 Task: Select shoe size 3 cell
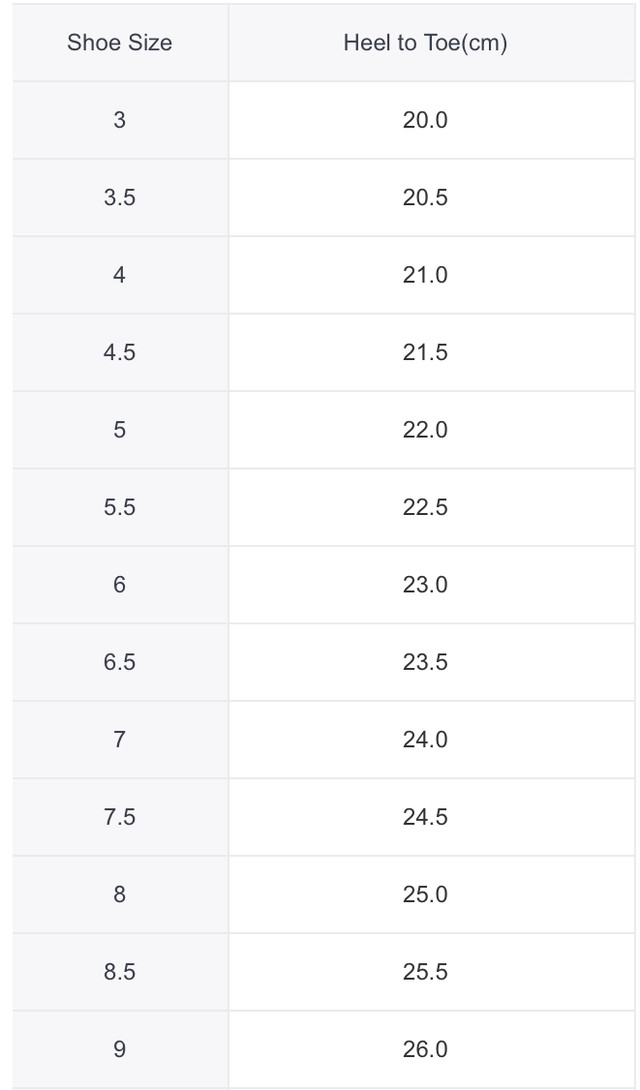(x=120, y=120)
